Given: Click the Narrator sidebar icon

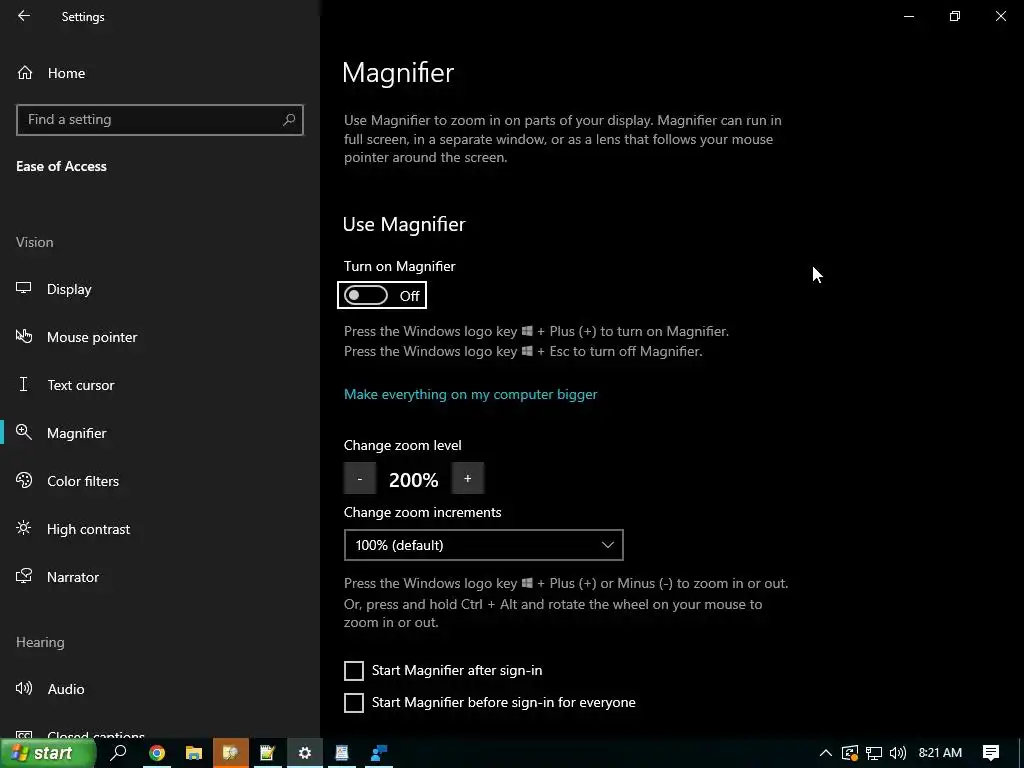Looking at the screenshot, I should click(x=24, y=576).
